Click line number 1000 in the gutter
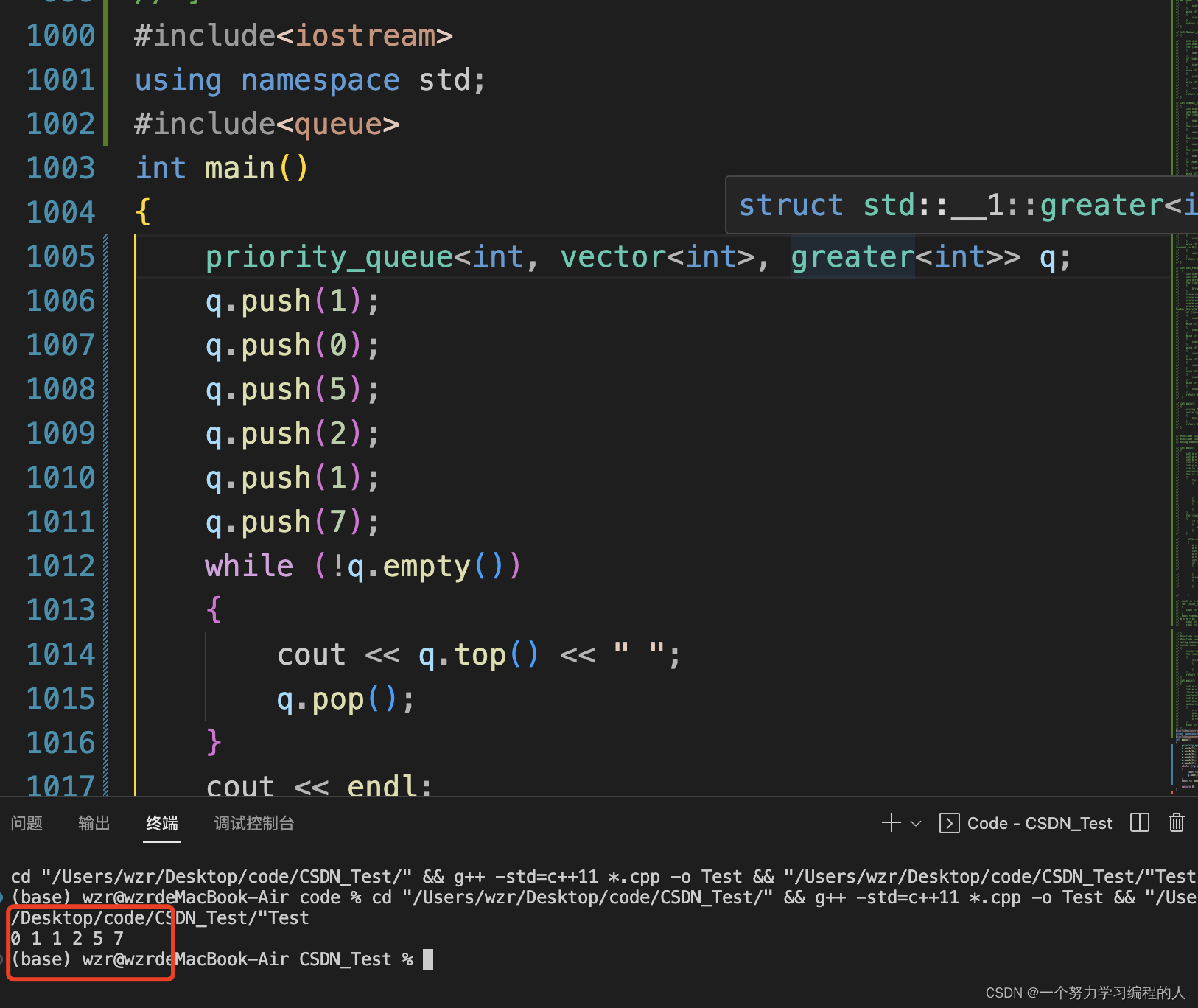Screen dimensions: 1198x1008 coord(60,35)
